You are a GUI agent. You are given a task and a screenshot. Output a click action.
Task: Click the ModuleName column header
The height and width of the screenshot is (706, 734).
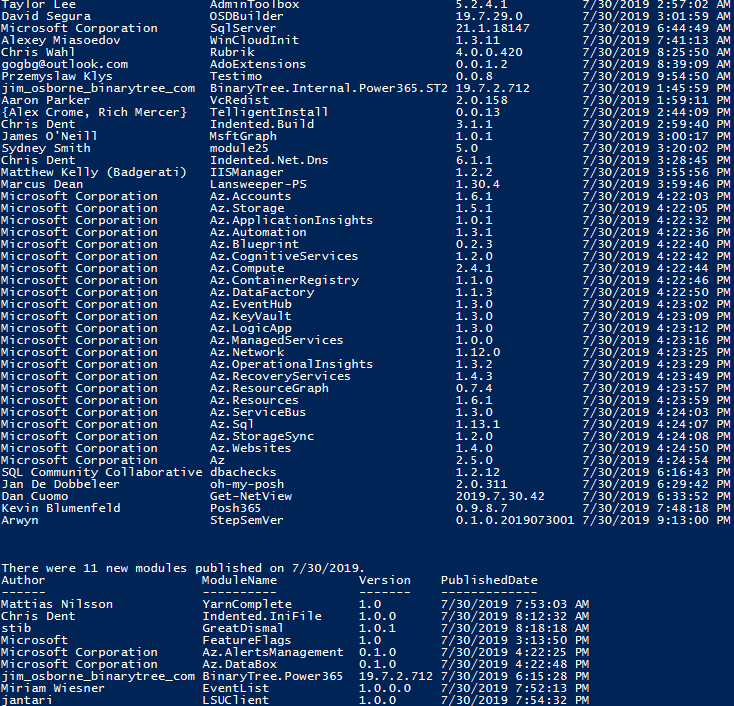point(239,580)
